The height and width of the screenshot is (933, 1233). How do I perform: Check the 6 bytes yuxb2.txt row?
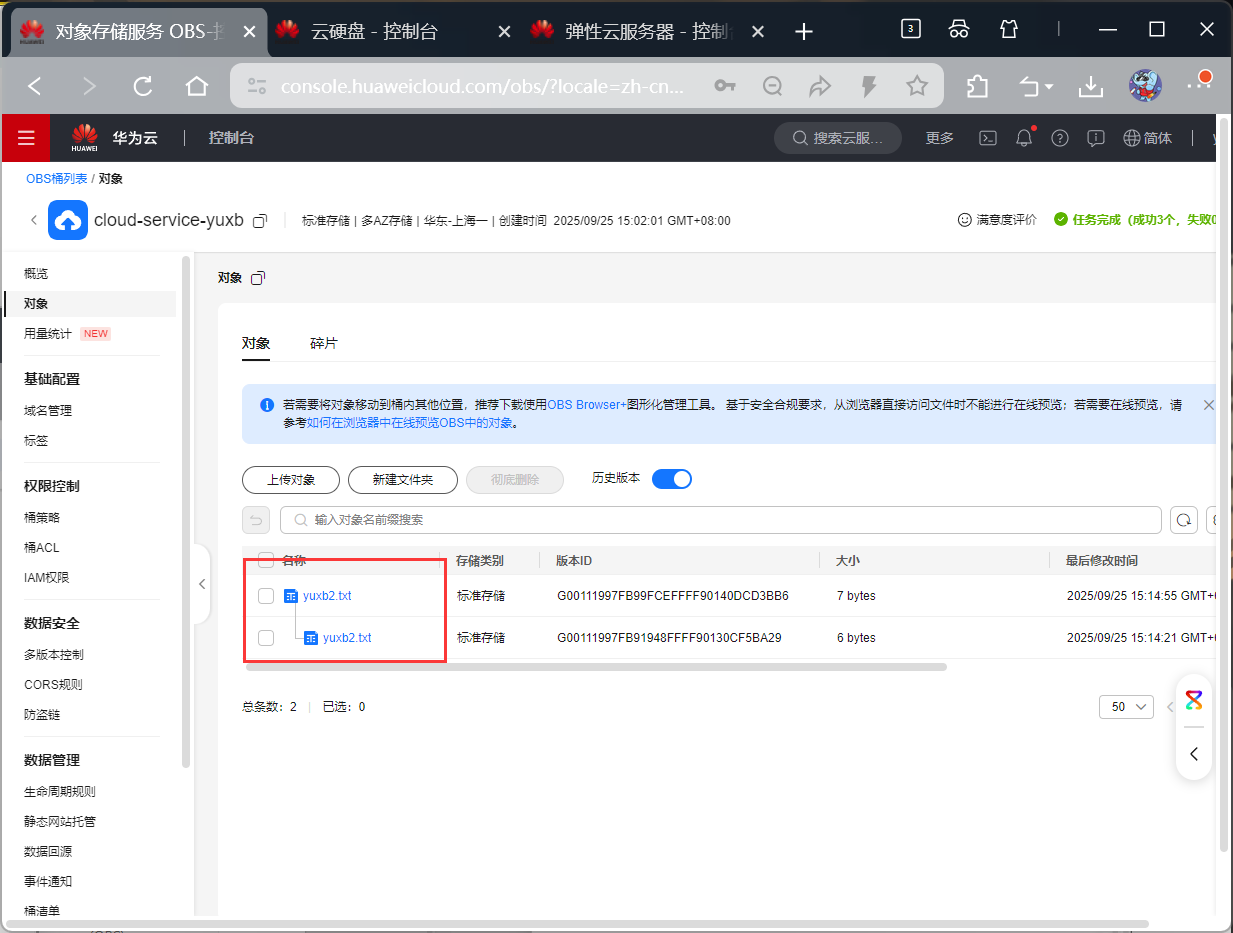(266, 638)
